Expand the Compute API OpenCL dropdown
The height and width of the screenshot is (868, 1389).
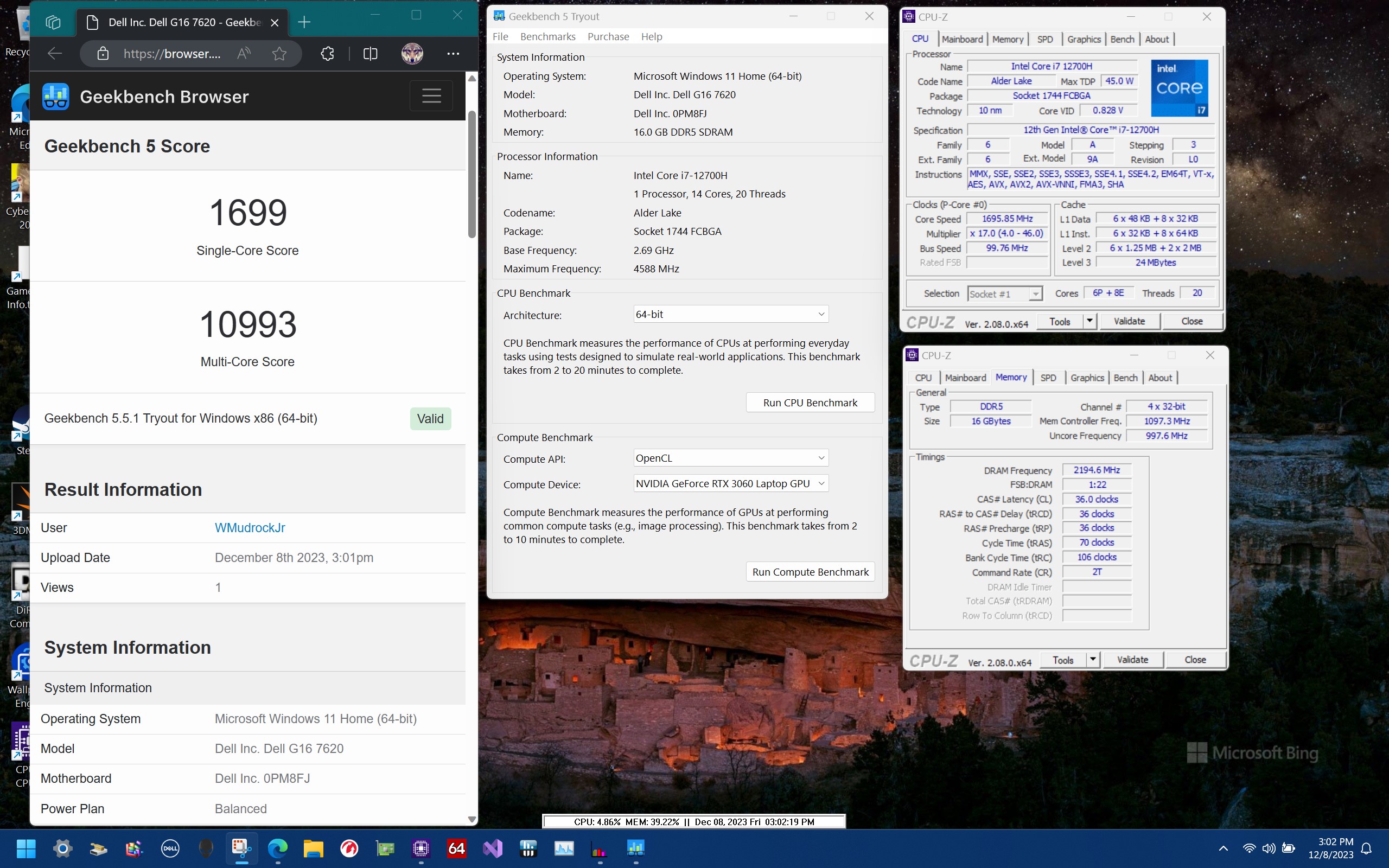731,458
